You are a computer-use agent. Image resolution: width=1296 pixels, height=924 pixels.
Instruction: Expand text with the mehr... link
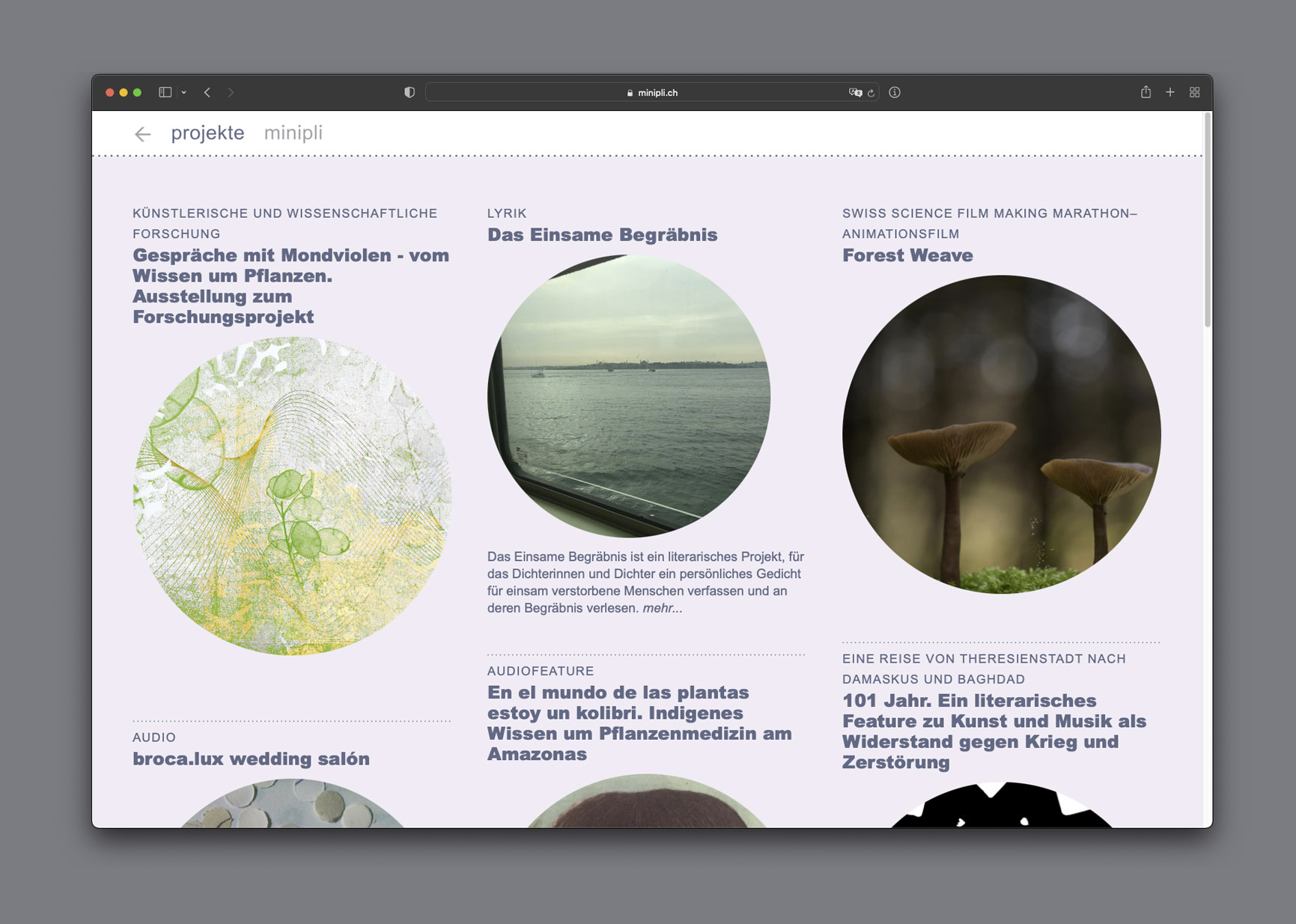(x=662, y=608)
